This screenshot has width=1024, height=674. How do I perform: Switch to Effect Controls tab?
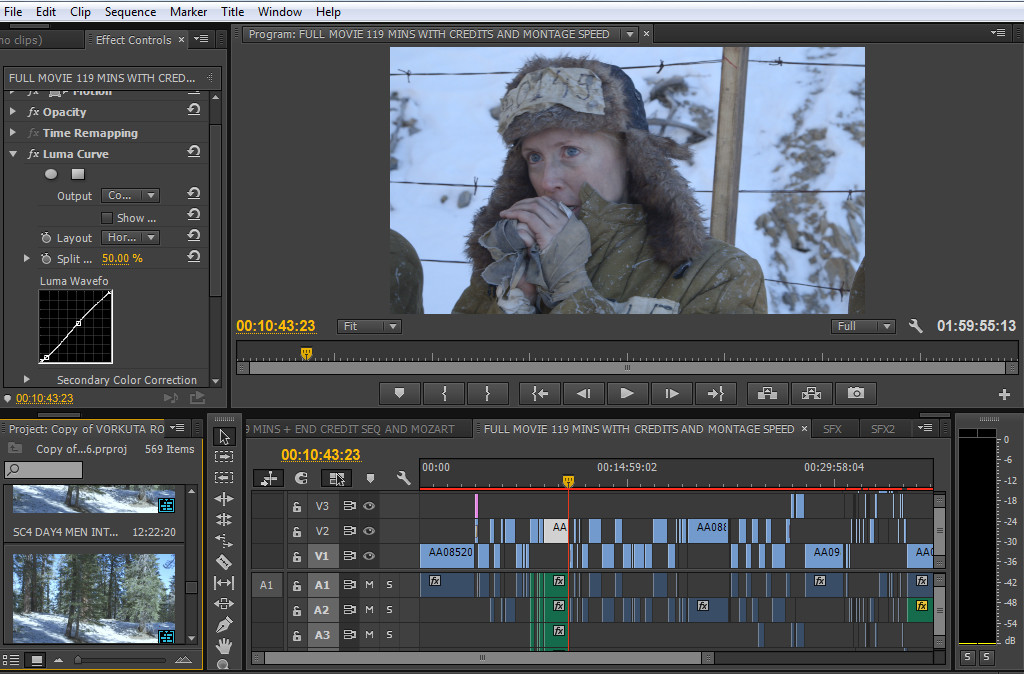[133, 40]
